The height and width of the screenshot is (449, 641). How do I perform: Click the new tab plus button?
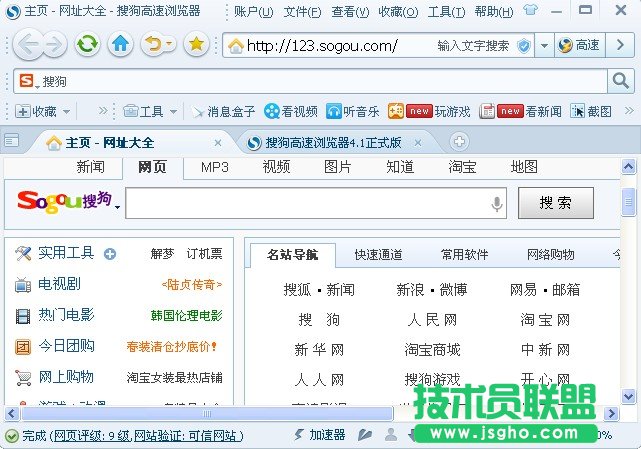click(x=459, y=142)
